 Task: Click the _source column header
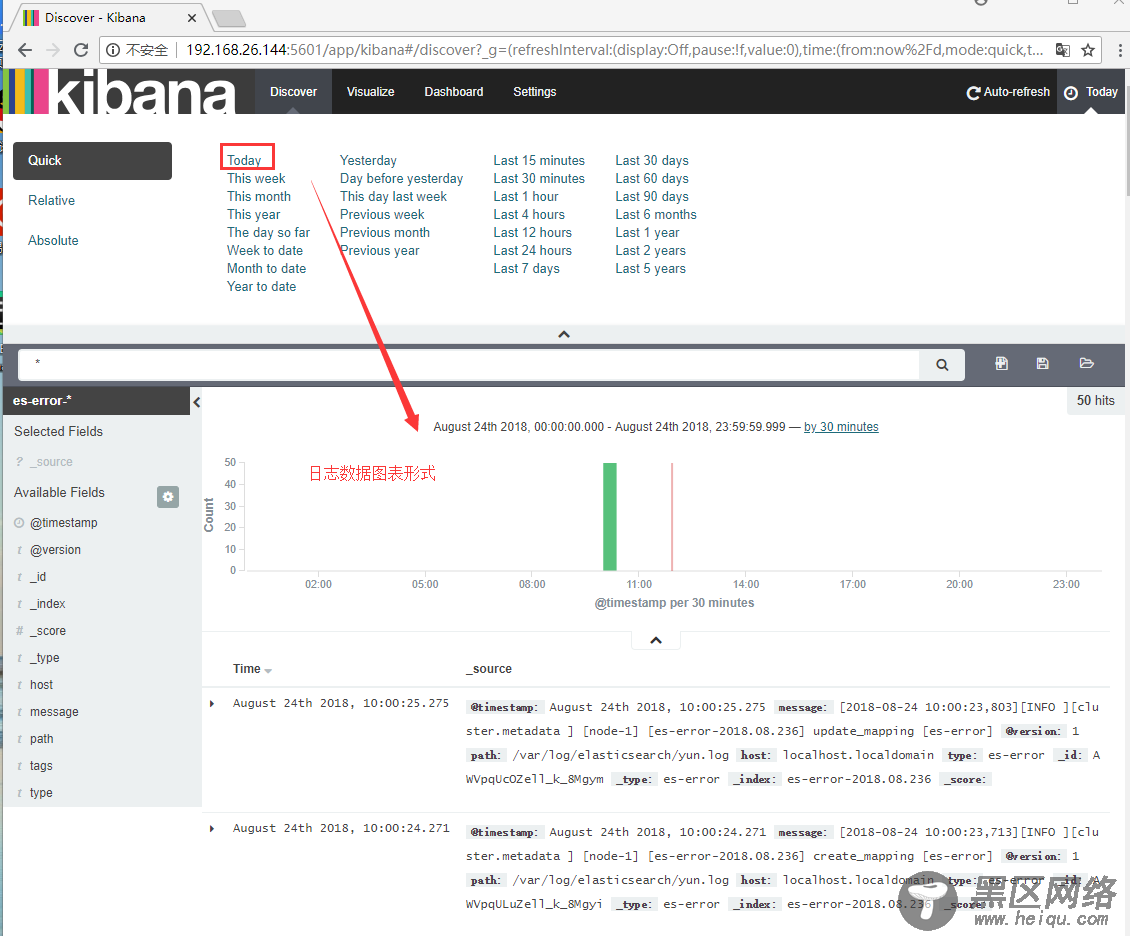click(x=489, y=669)
